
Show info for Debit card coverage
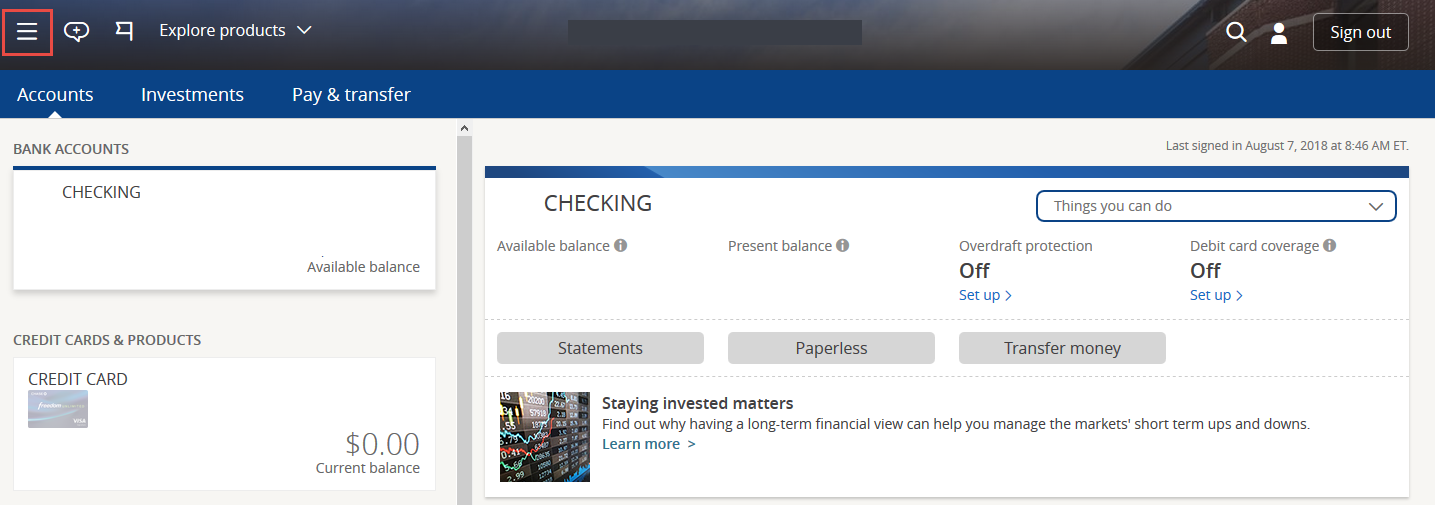coord(1330,245)
